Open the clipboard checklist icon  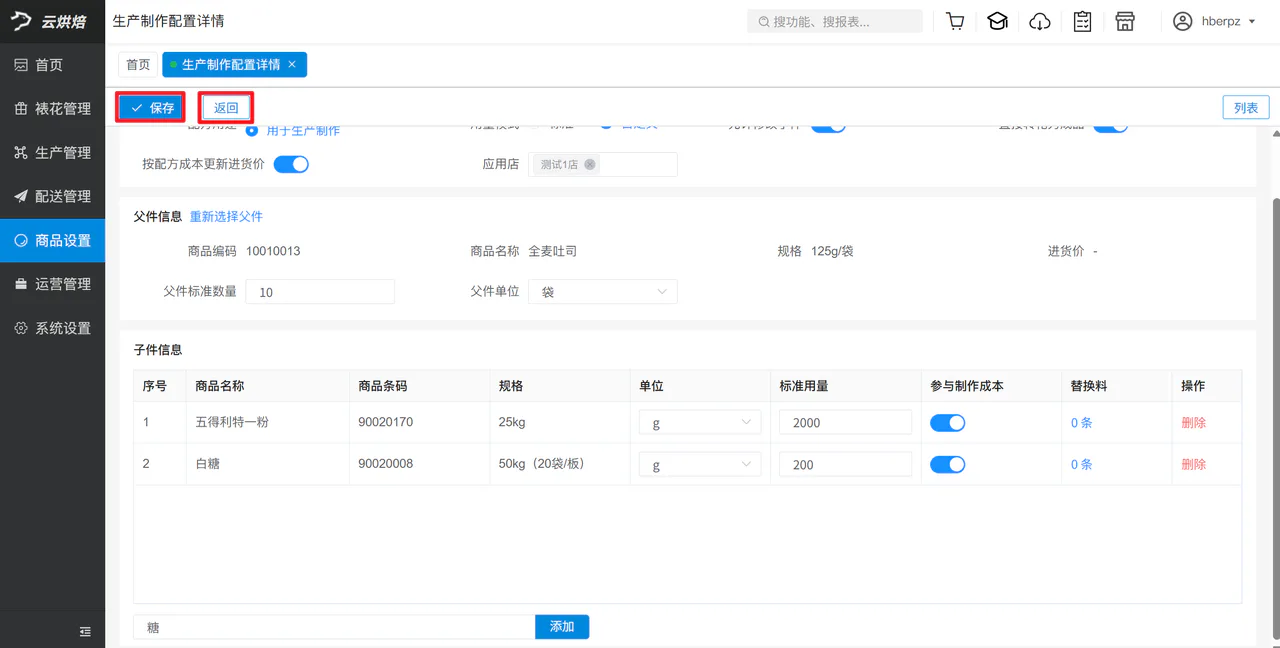[x=1082, y=21]
